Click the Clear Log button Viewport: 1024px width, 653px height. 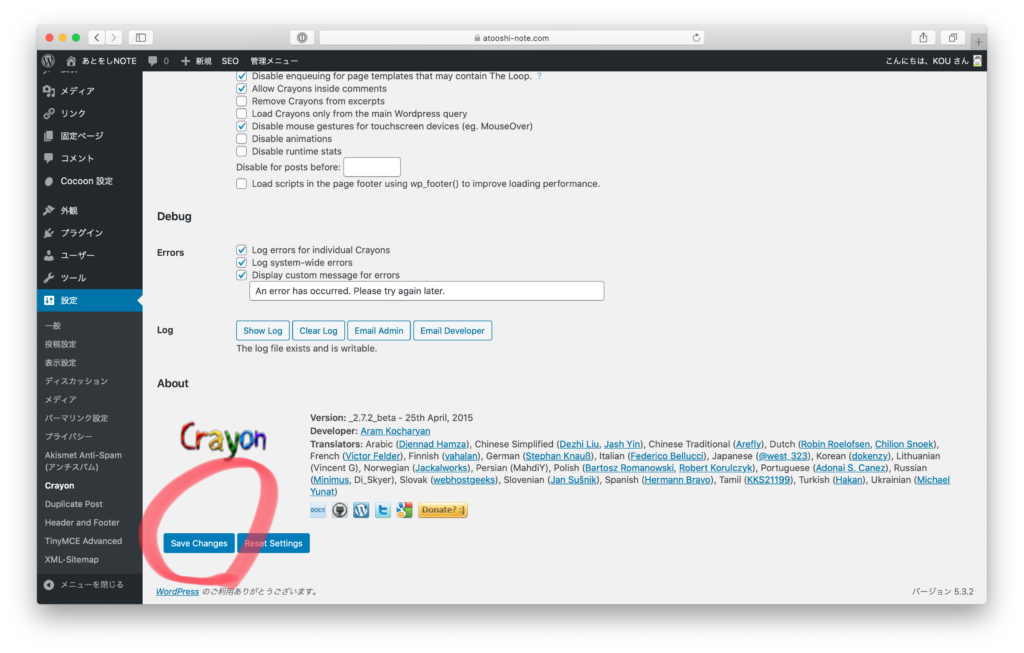tap(318, 331)
